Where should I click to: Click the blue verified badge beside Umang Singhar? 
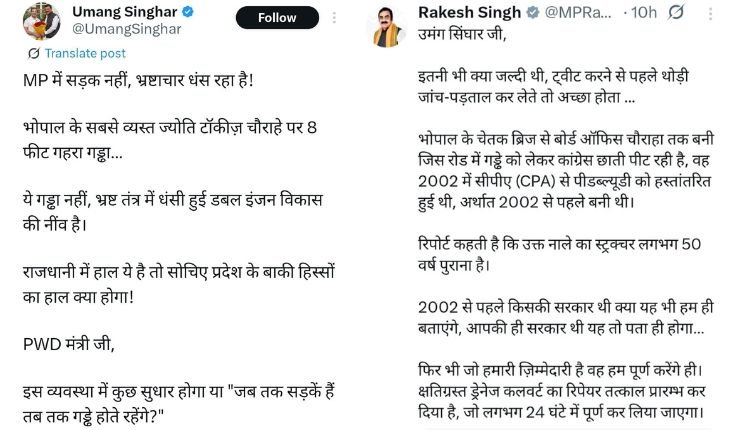tap(188, 11)
